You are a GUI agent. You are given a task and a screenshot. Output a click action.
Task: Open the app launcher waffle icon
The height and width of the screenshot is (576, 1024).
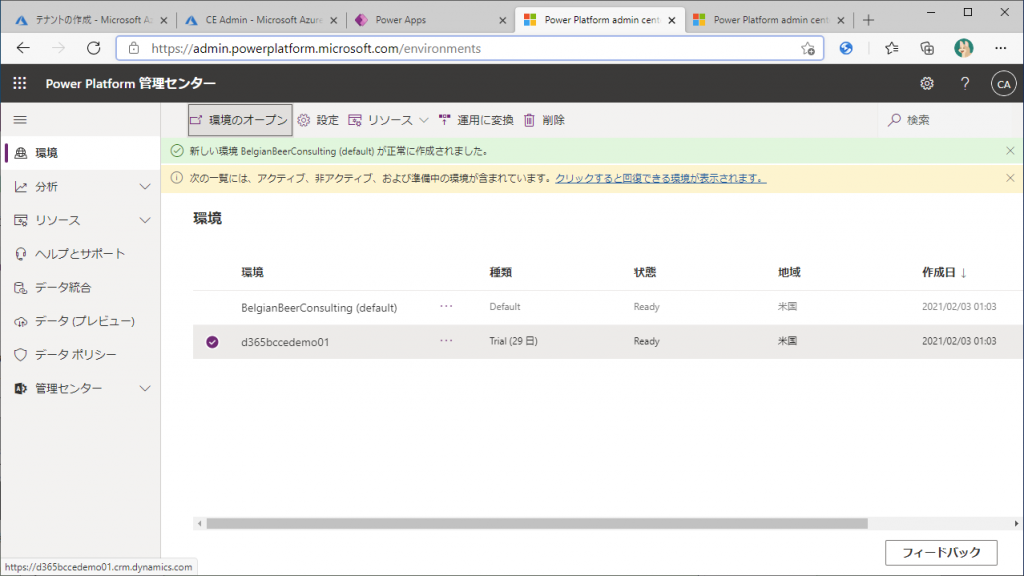(20, 83)
